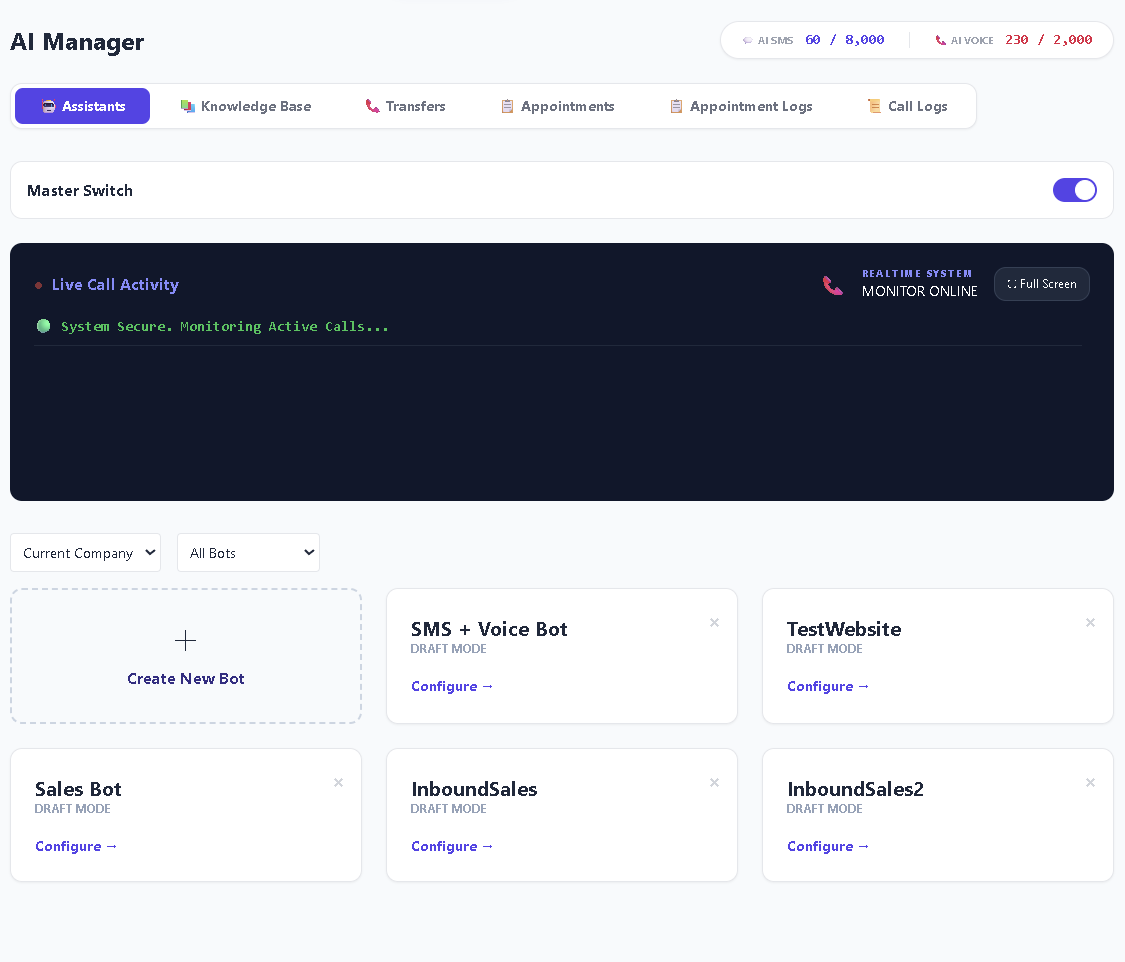
Task: Go to the Appointments tab
Action: pos(557,106)
